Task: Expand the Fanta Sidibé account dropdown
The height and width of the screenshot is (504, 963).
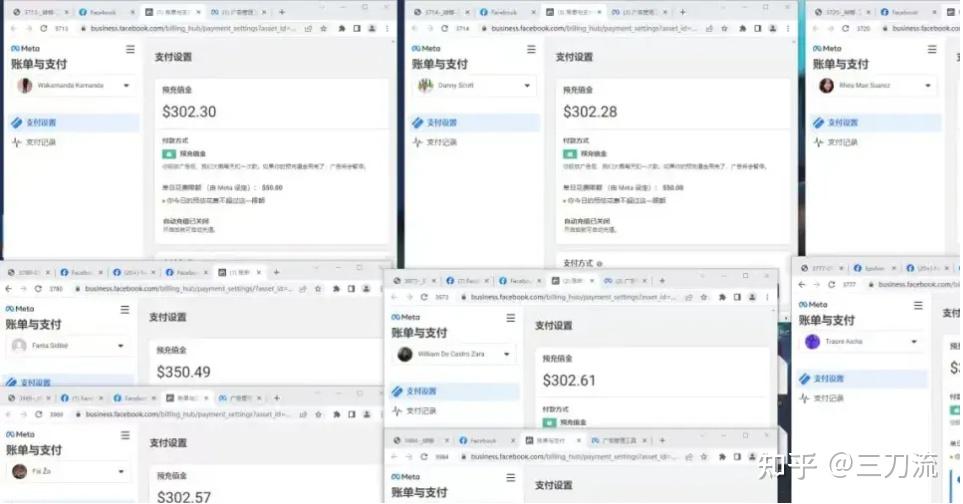Action: pos(121,346)
